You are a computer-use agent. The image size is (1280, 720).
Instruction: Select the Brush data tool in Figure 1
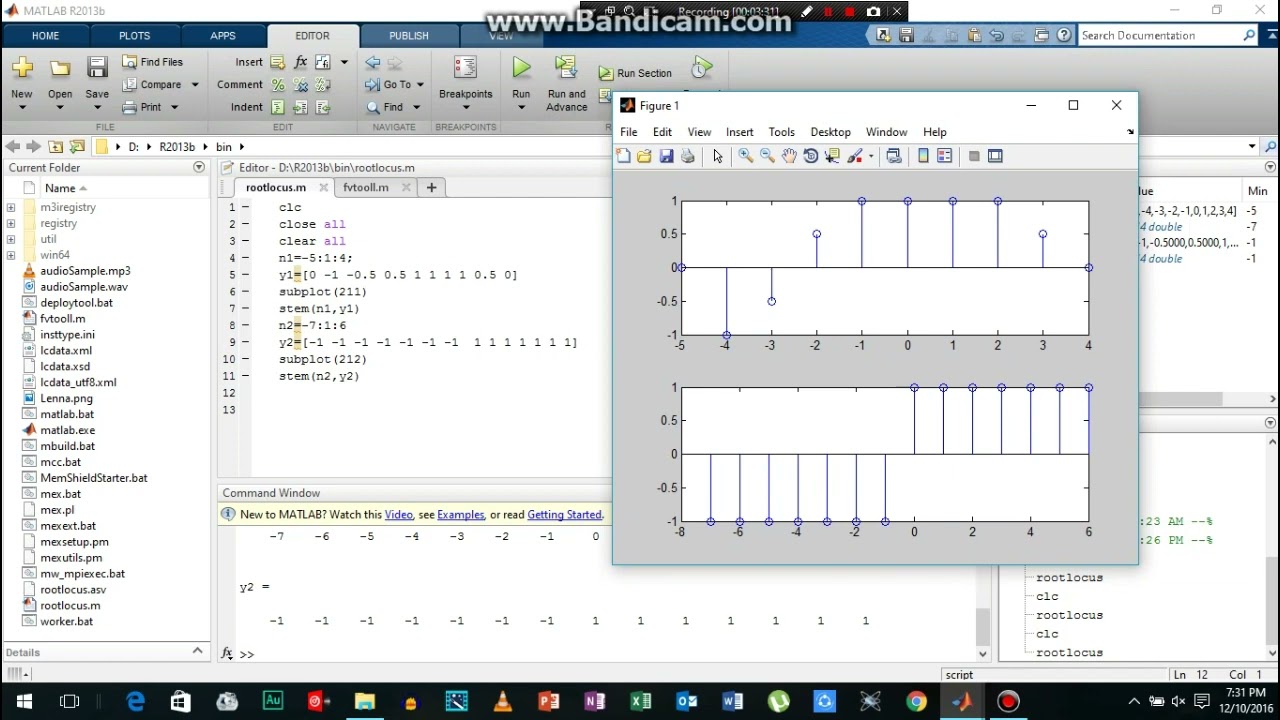(855, 156)
